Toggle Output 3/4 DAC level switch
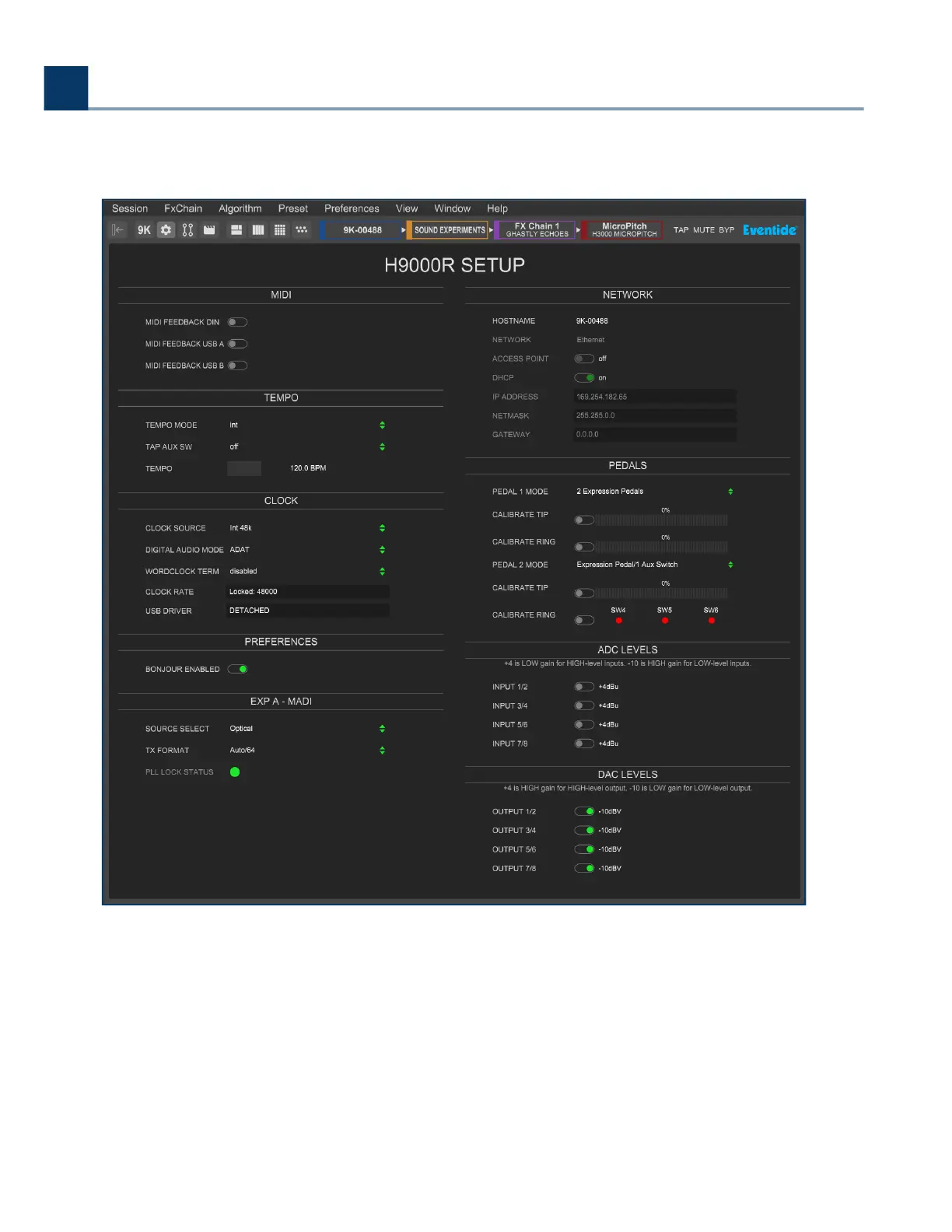Image resolution: width=952 pixels, height=1232 pixels. (584, 831)
